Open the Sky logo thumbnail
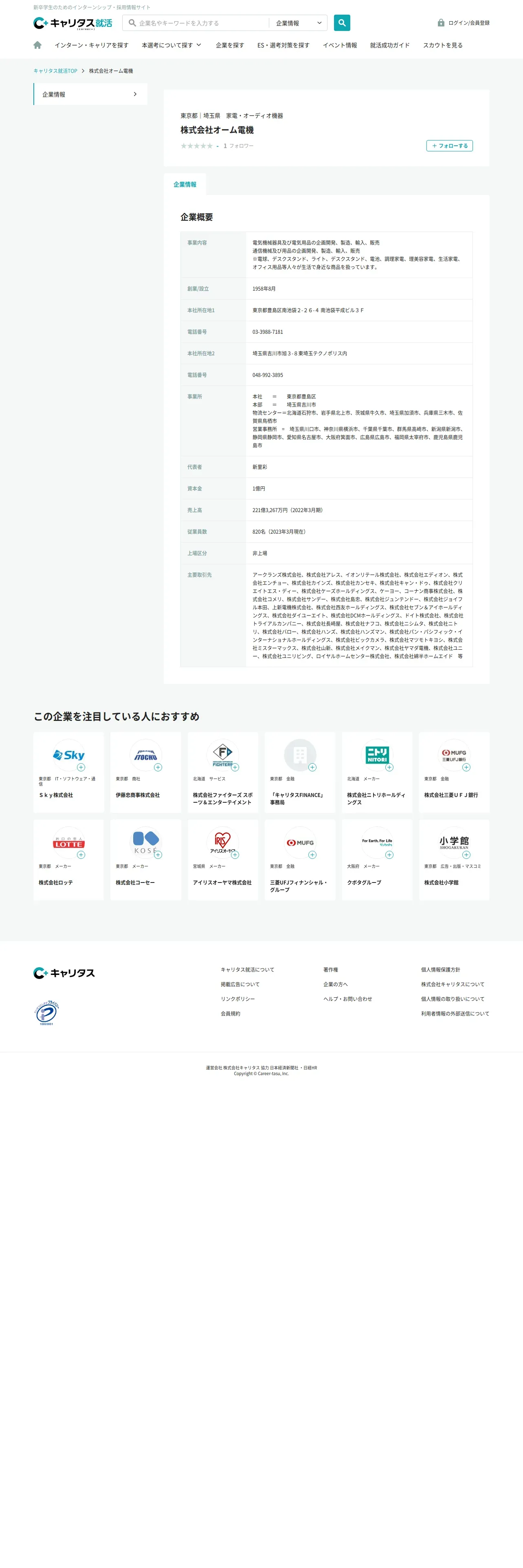This screenshot has width=523, height=1568. tap(69, 756)
